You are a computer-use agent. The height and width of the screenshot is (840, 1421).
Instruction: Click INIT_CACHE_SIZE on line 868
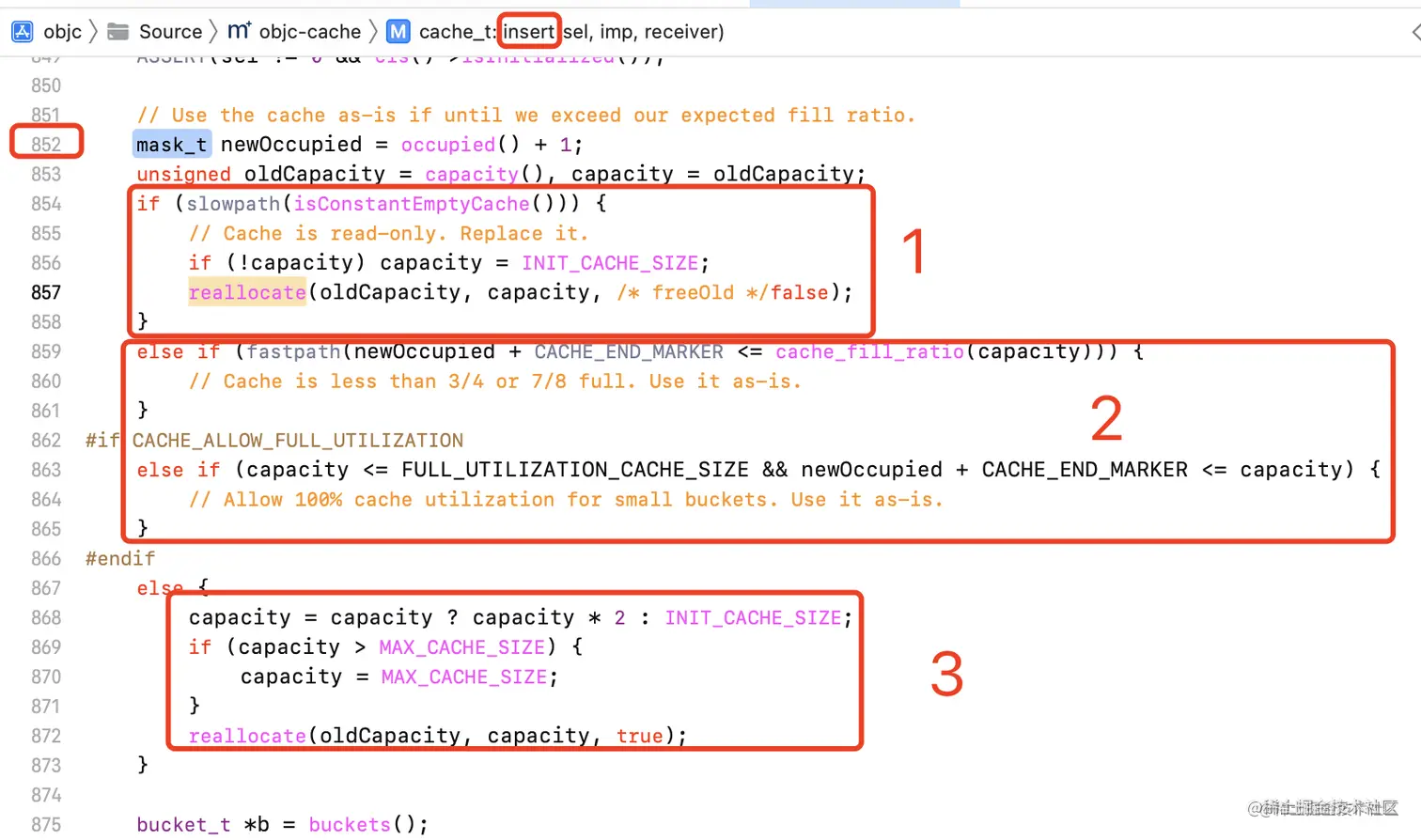tap(753, 618)
